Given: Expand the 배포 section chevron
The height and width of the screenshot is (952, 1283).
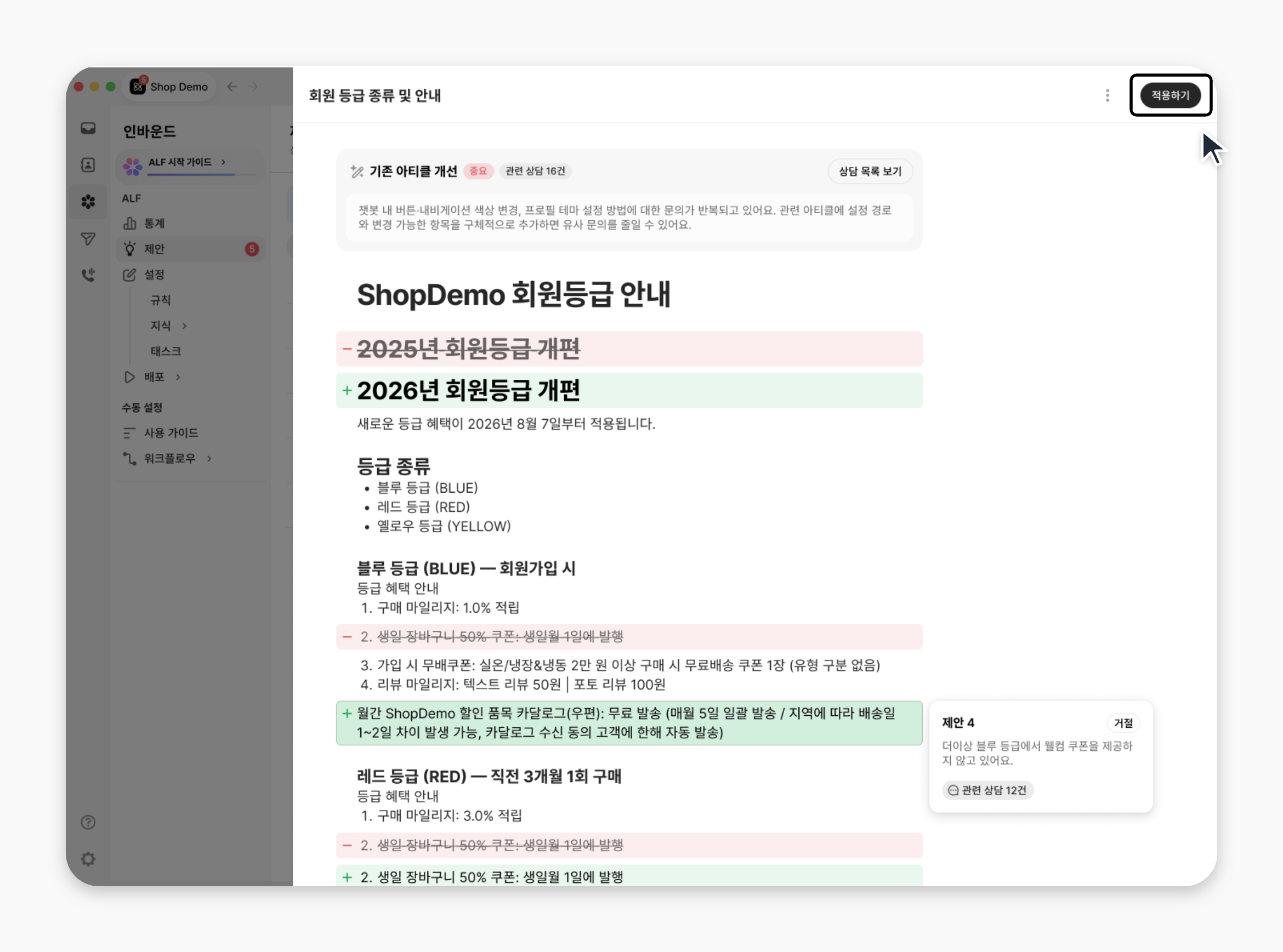Looking at the screenshot, I should pyautogui.click(x=178, y=377).
